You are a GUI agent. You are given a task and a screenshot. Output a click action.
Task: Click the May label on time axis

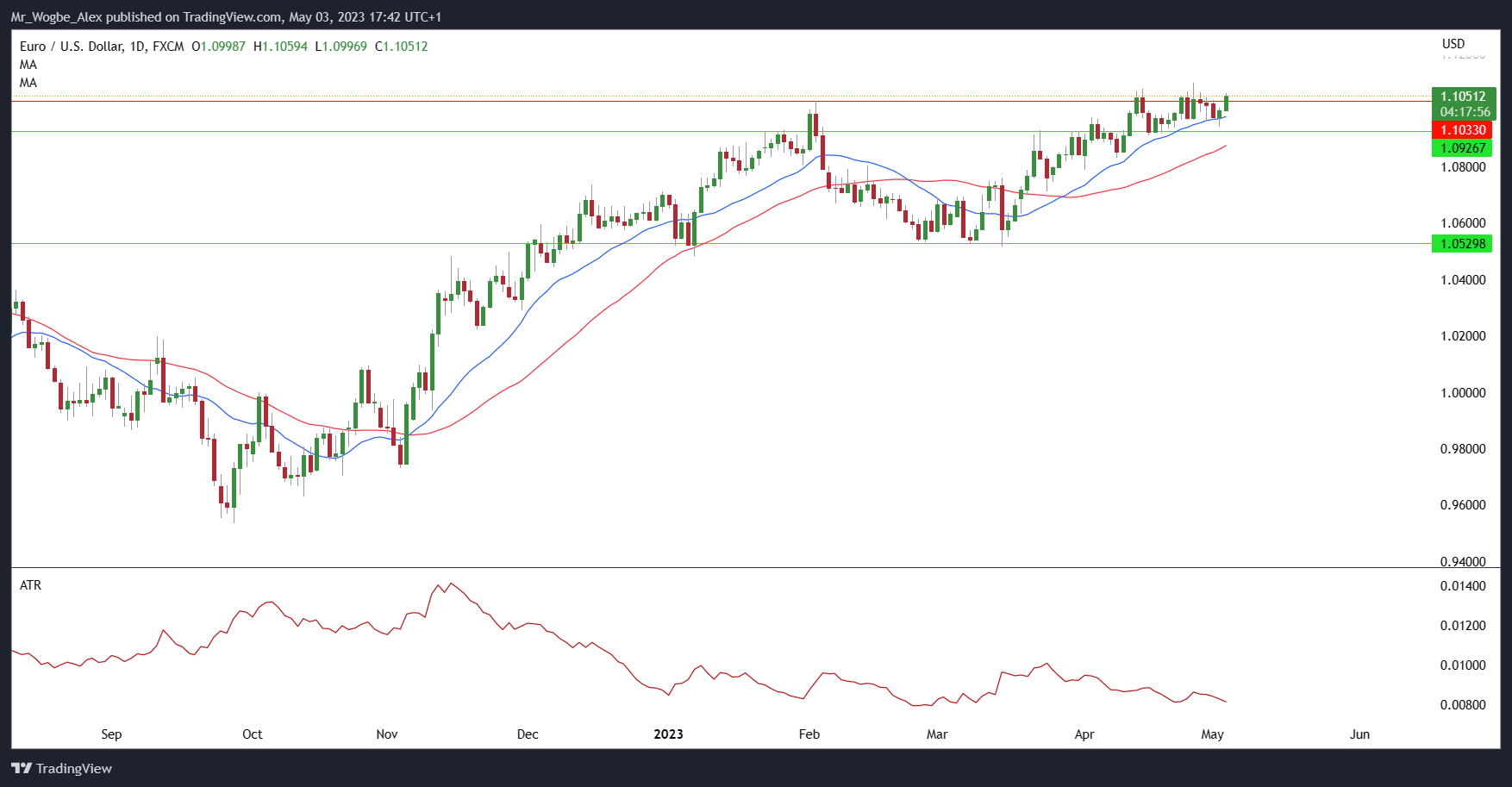point(1213,734)
